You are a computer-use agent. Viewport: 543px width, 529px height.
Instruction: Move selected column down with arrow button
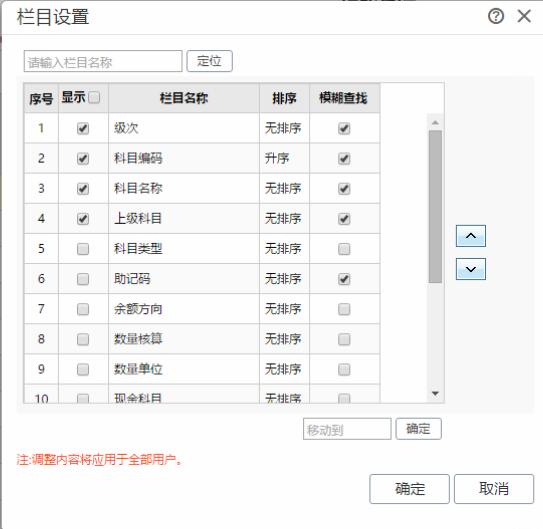coord(471,269)
